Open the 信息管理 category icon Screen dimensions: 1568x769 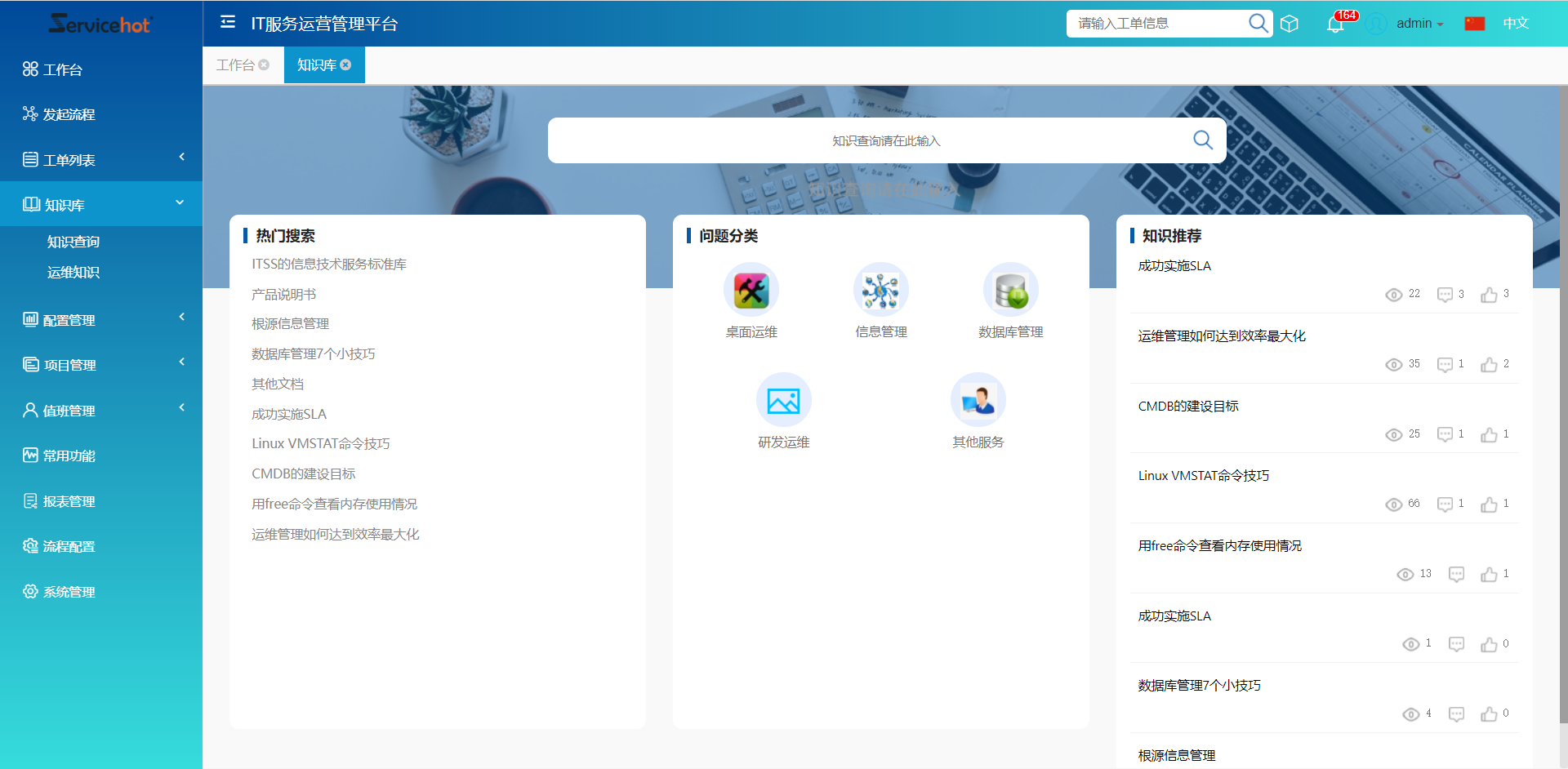point(880,290)
